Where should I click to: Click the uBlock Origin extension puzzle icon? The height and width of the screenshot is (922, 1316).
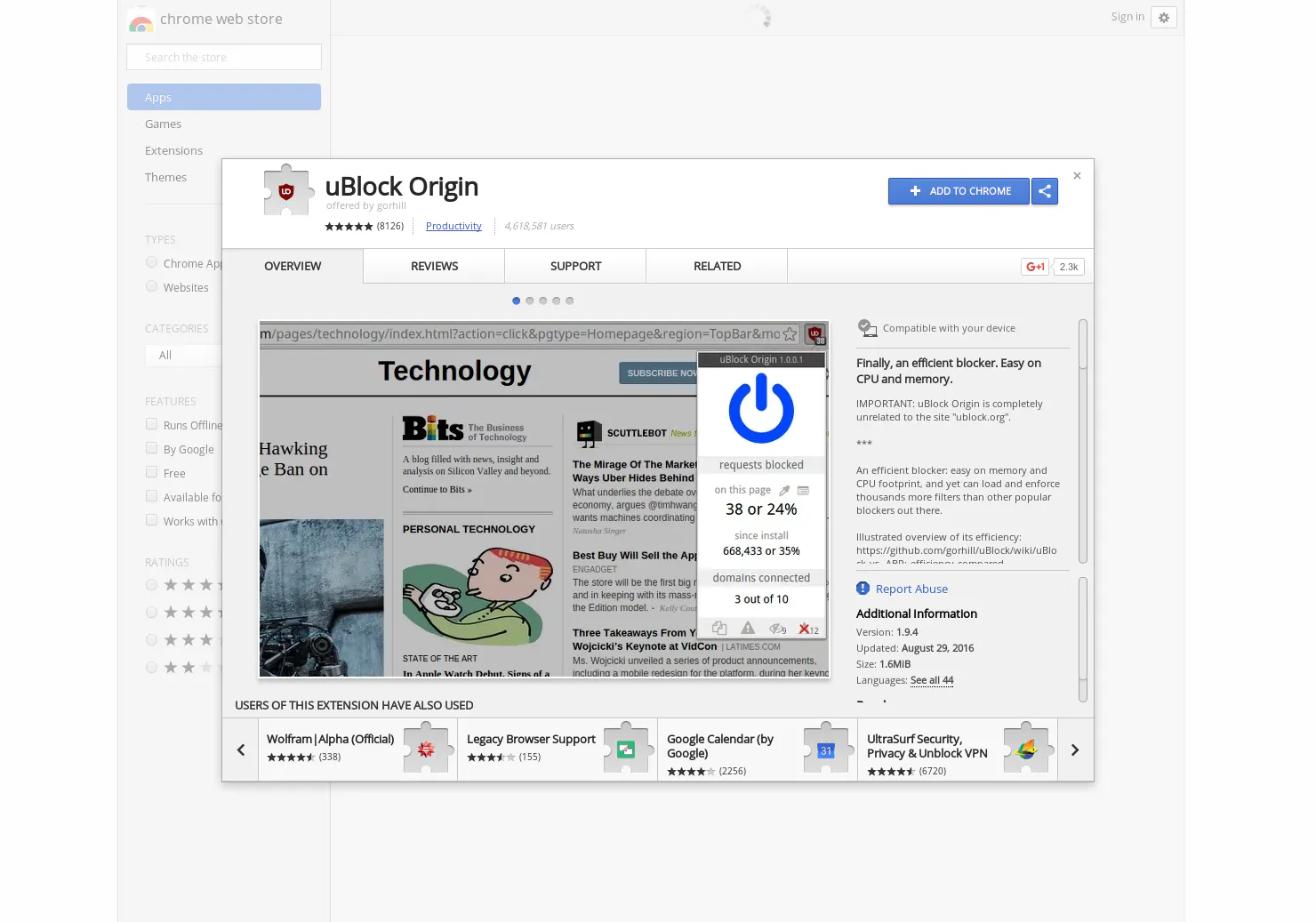pyautogui.click(x=286, y=190)
